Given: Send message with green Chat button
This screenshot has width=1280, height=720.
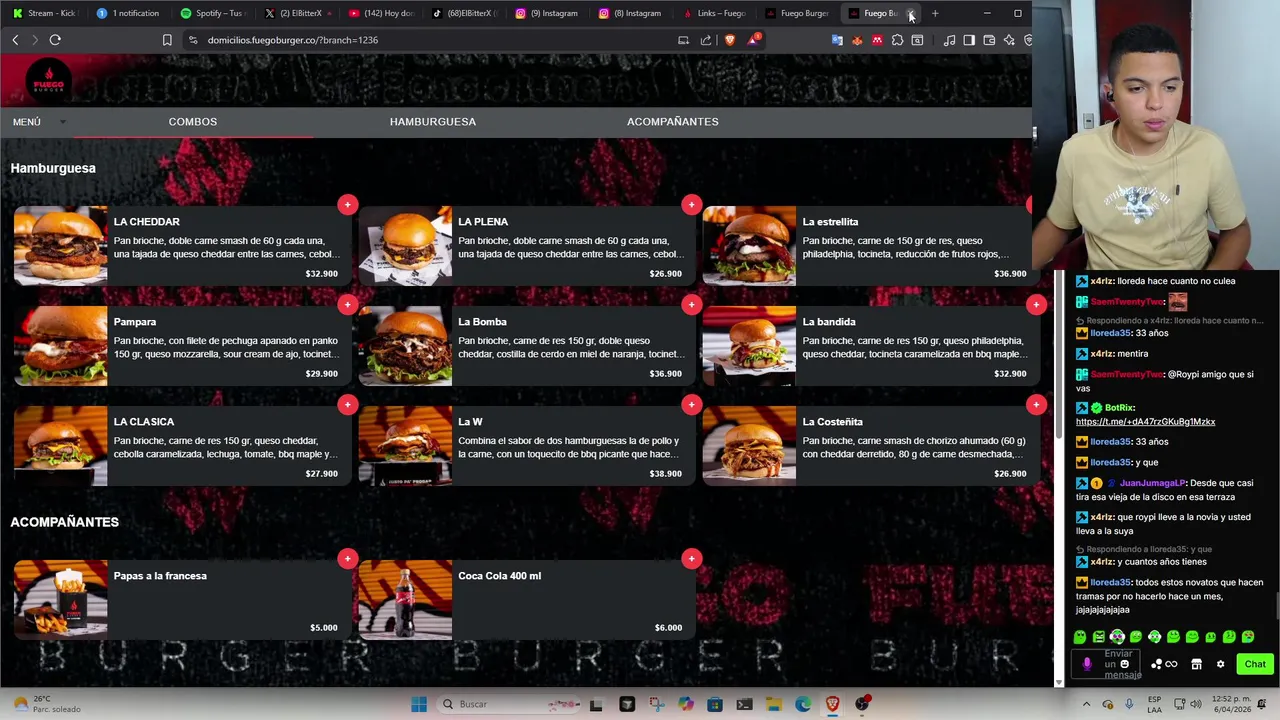Looking at the screenshot, I should pyautogui.click(x=1255, y=664).
